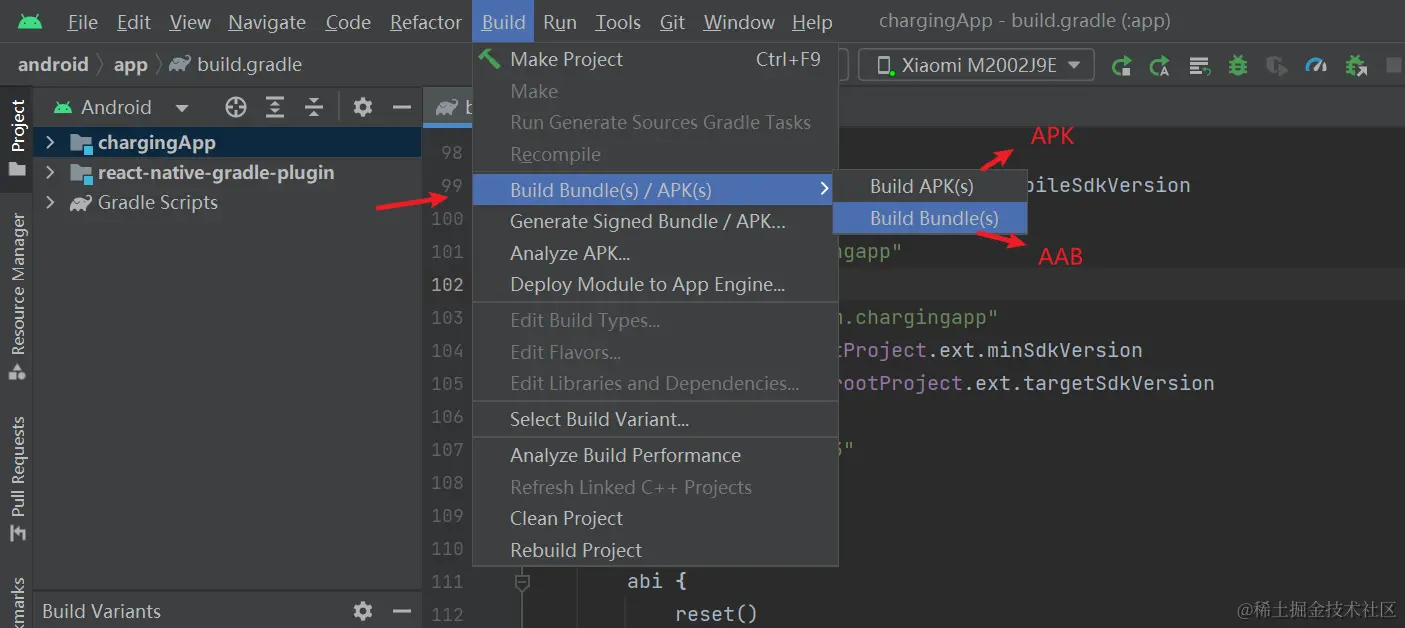Click 'ext.targetSdkVersion' code text
Image resolution: width=1405 pixels, height=628 pixels.
click(1095, 383)
